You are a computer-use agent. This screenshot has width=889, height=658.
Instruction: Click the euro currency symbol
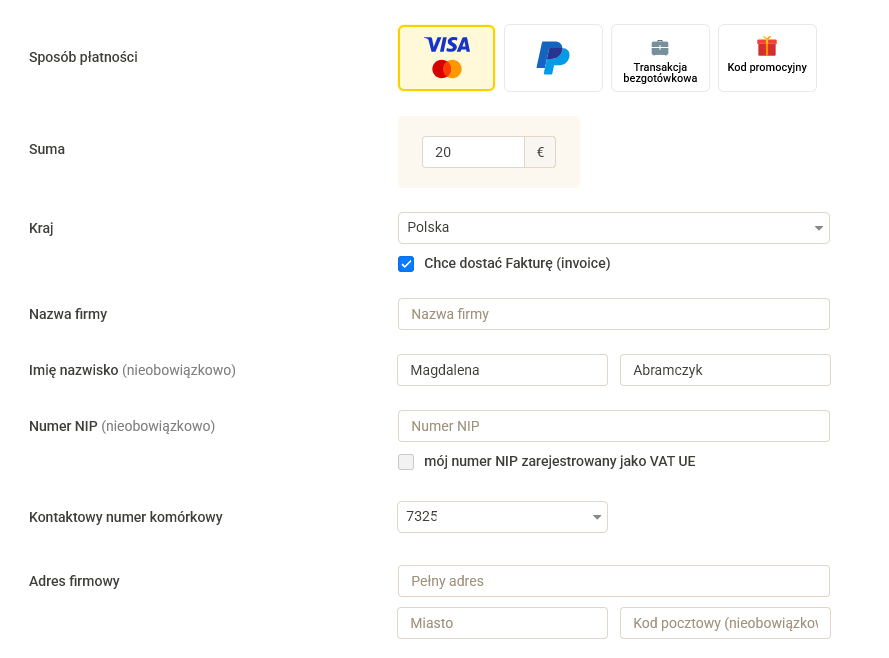(540, 152)
